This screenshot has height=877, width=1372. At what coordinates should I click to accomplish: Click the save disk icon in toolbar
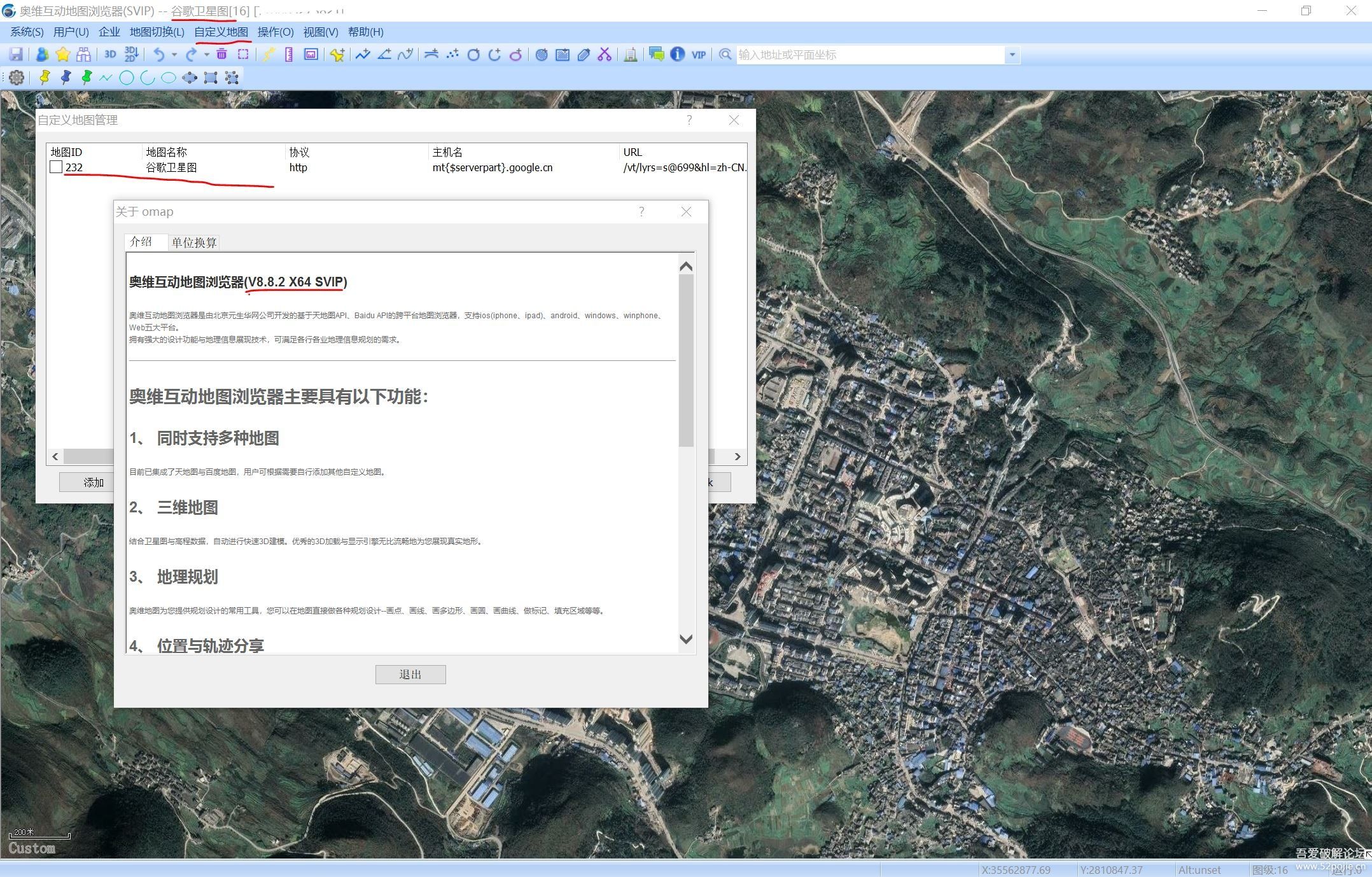coord(16,55)
